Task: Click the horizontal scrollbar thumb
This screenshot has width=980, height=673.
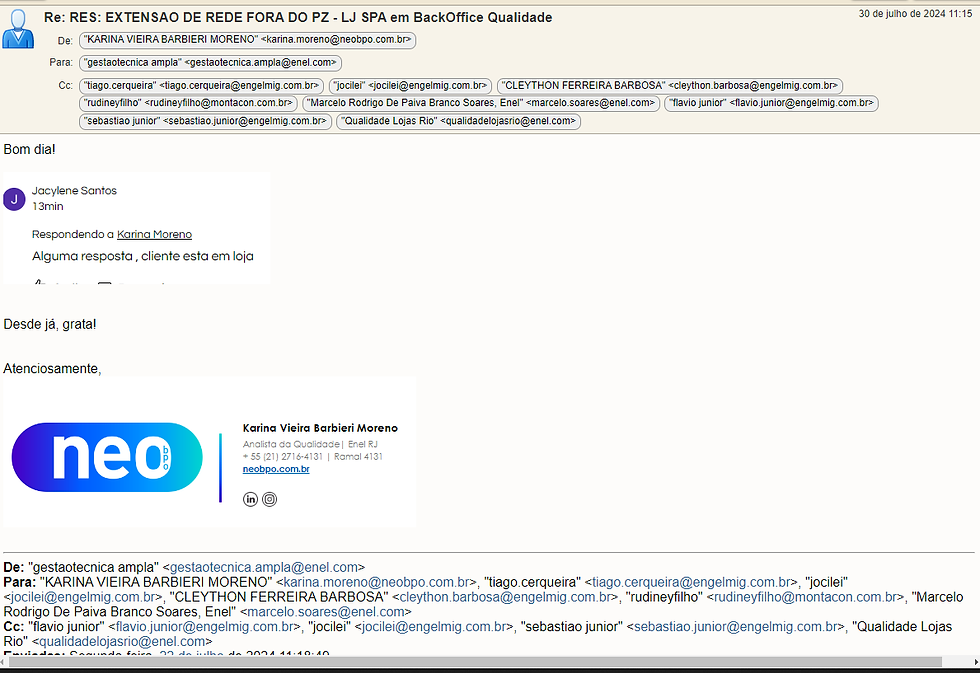Action: tap(475, 662)
